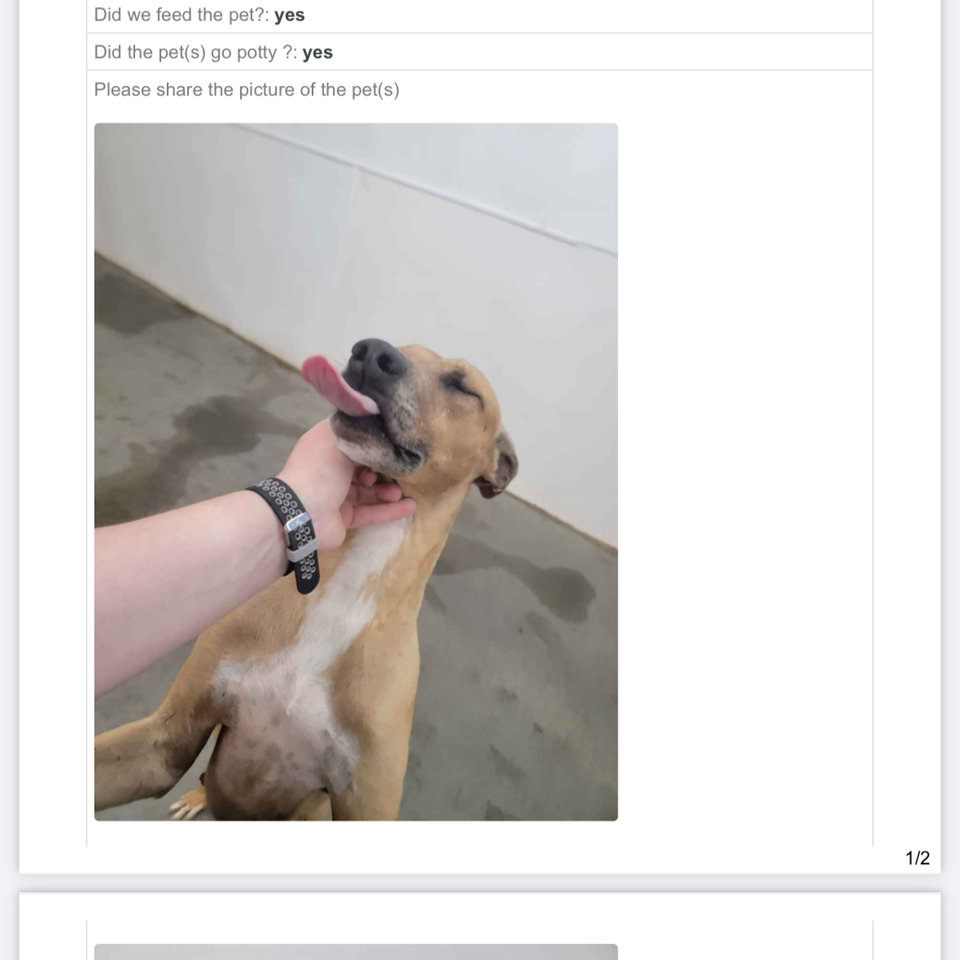Screen dimensions: 960x960
Task: Click the blank area right of the photo
Action: (744, 471)
